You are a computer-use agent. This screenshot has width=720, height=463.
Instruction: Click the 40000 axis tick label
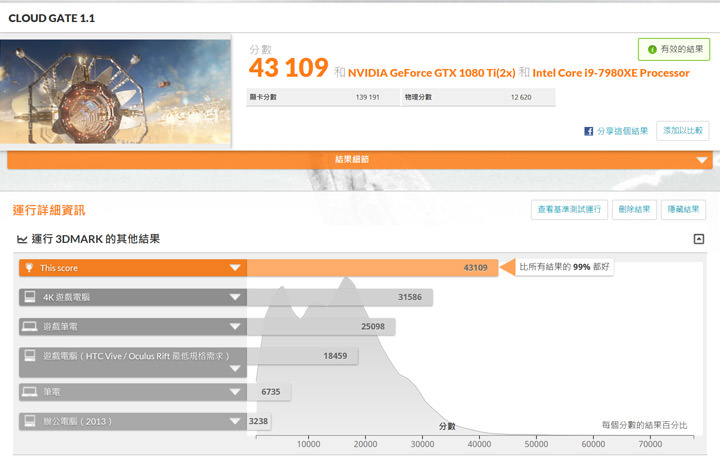coord(479,444)
